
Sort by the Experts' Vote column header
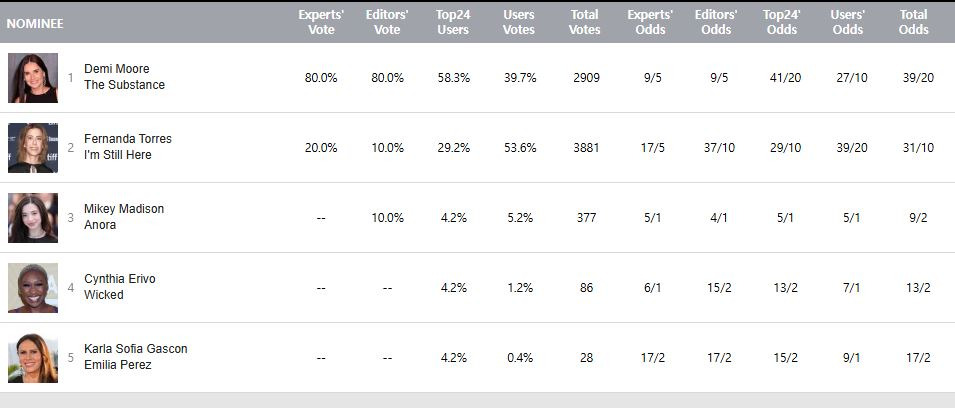click(321, 22)
